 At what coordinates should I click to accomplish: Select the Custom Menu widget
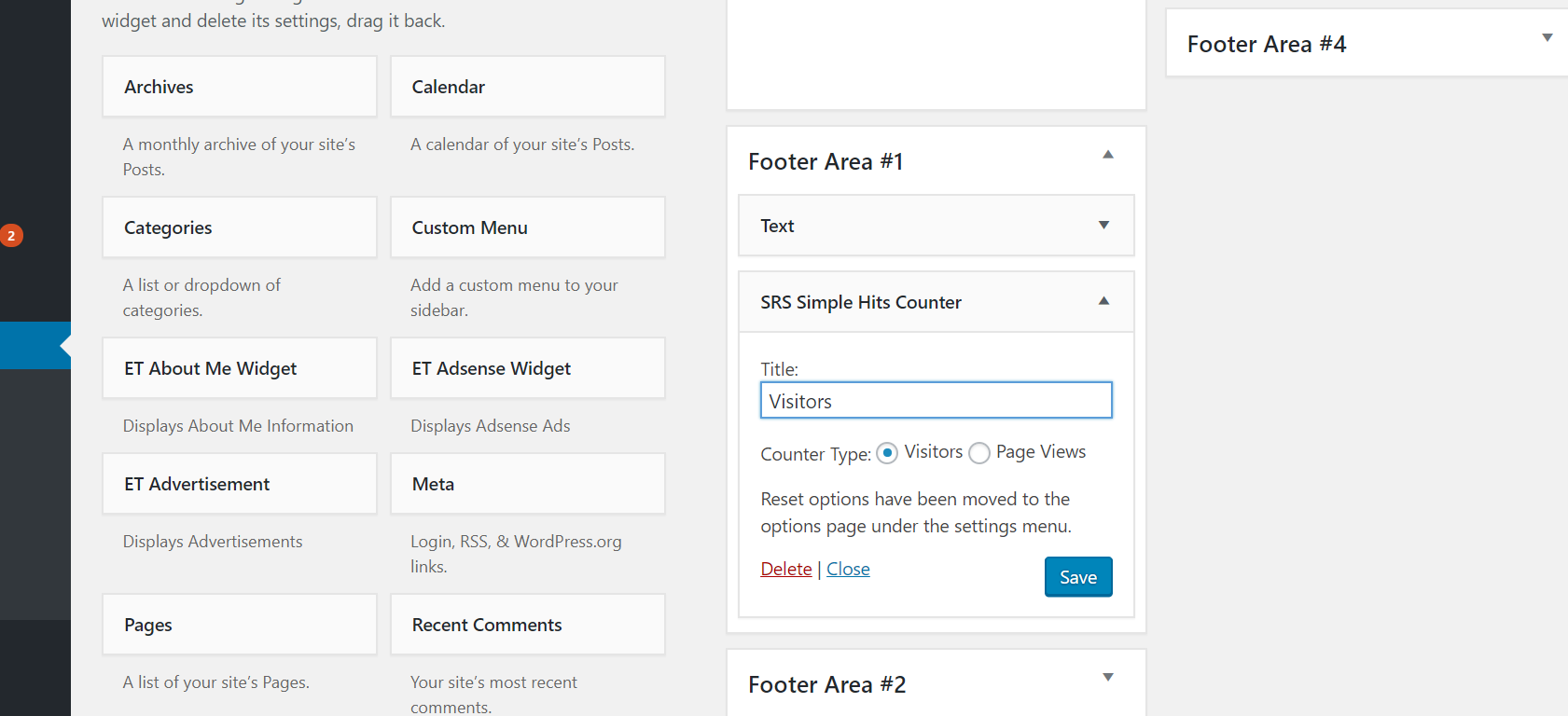click(528, 227)
